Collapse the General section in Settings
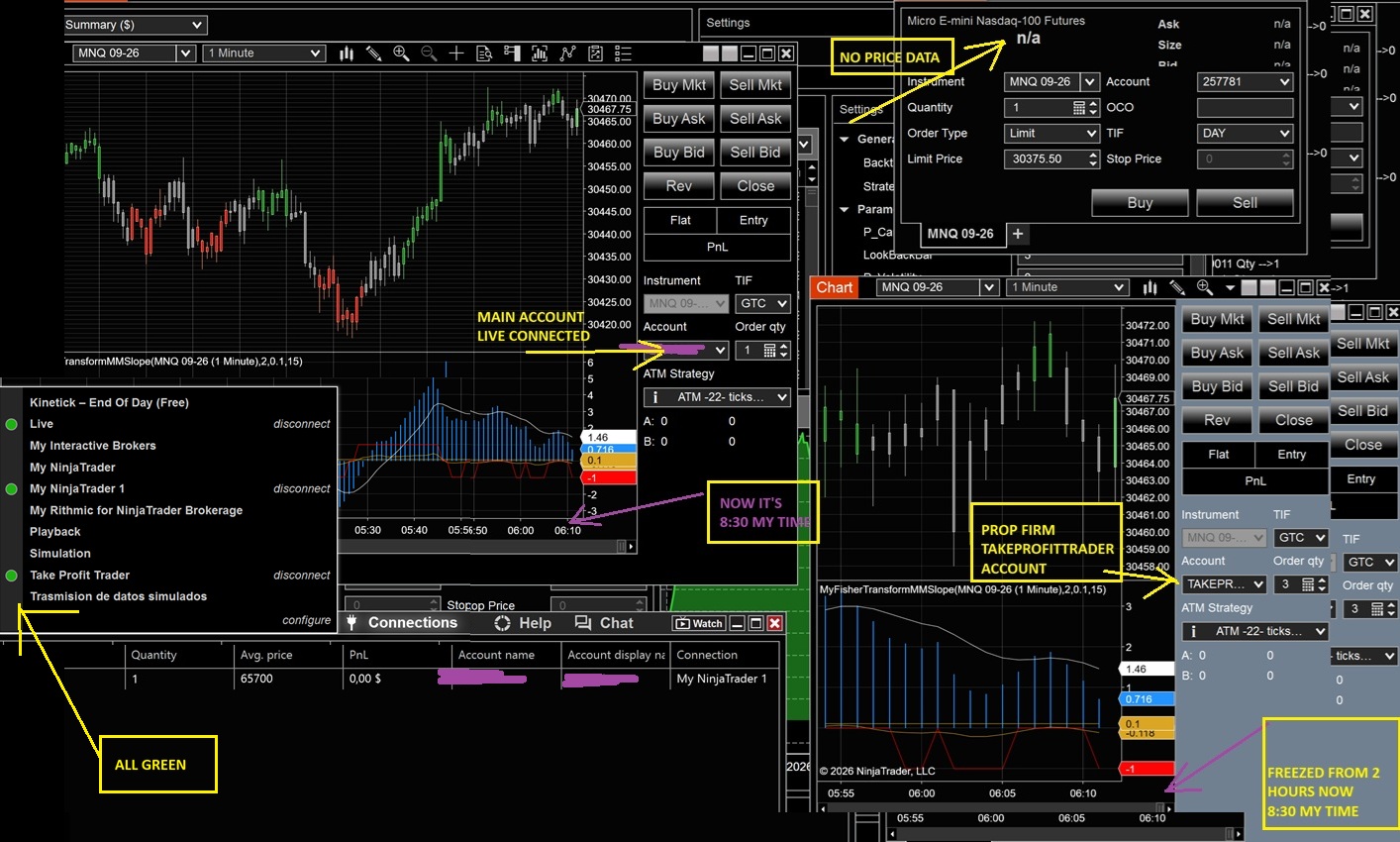The width and height of the screenshot is (1400, 842). click(845, 140)
